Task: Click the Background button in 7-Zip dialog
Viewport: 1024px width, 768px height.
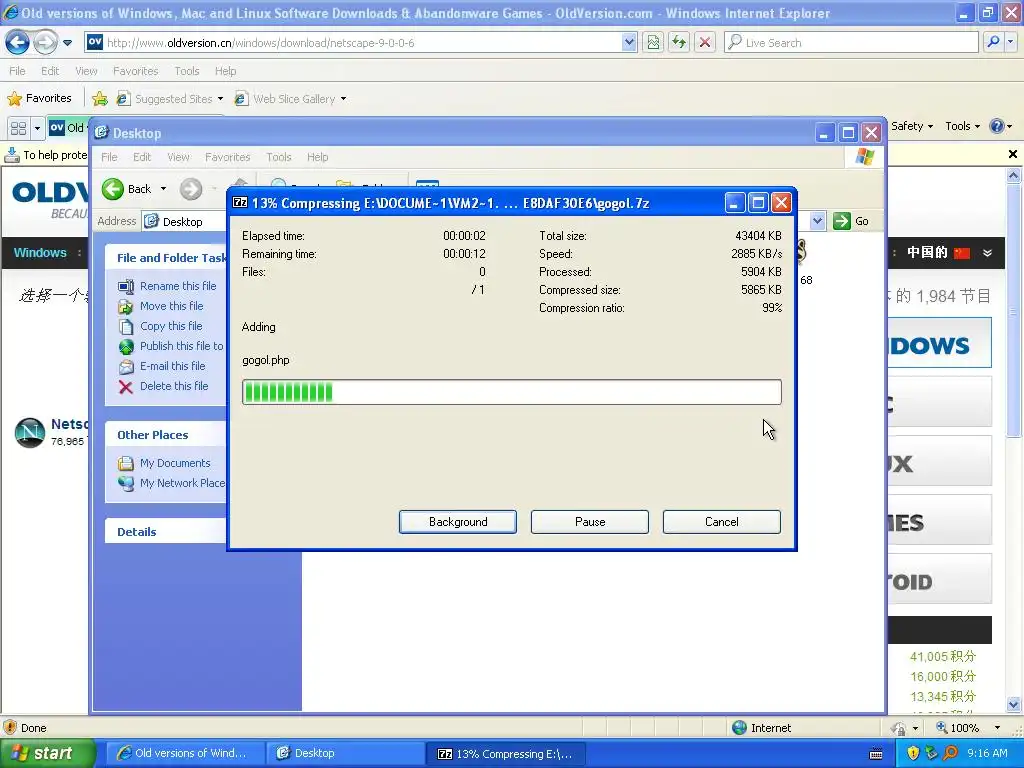Action: coord(458,522)
